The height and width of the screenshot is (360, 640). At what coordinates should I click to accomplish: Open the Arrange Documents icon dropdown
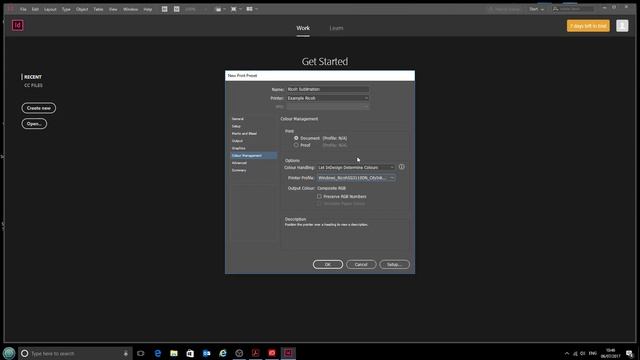pyautogui.click(x=251, y=9)
